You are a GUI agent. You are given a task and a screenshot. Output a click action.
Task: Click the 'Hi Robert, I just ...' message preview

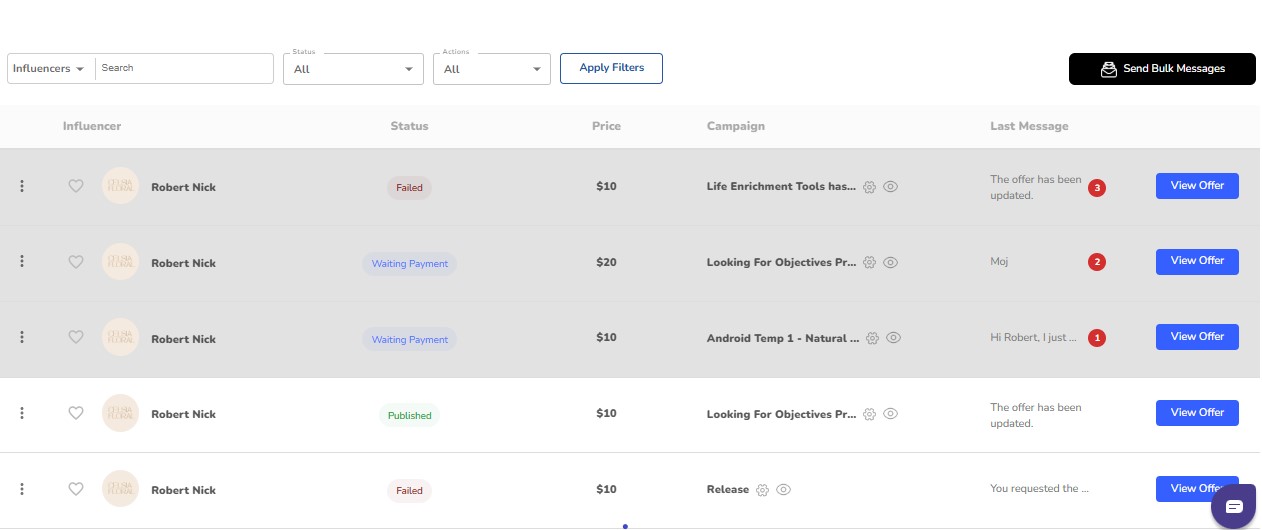coord(1034,338)
